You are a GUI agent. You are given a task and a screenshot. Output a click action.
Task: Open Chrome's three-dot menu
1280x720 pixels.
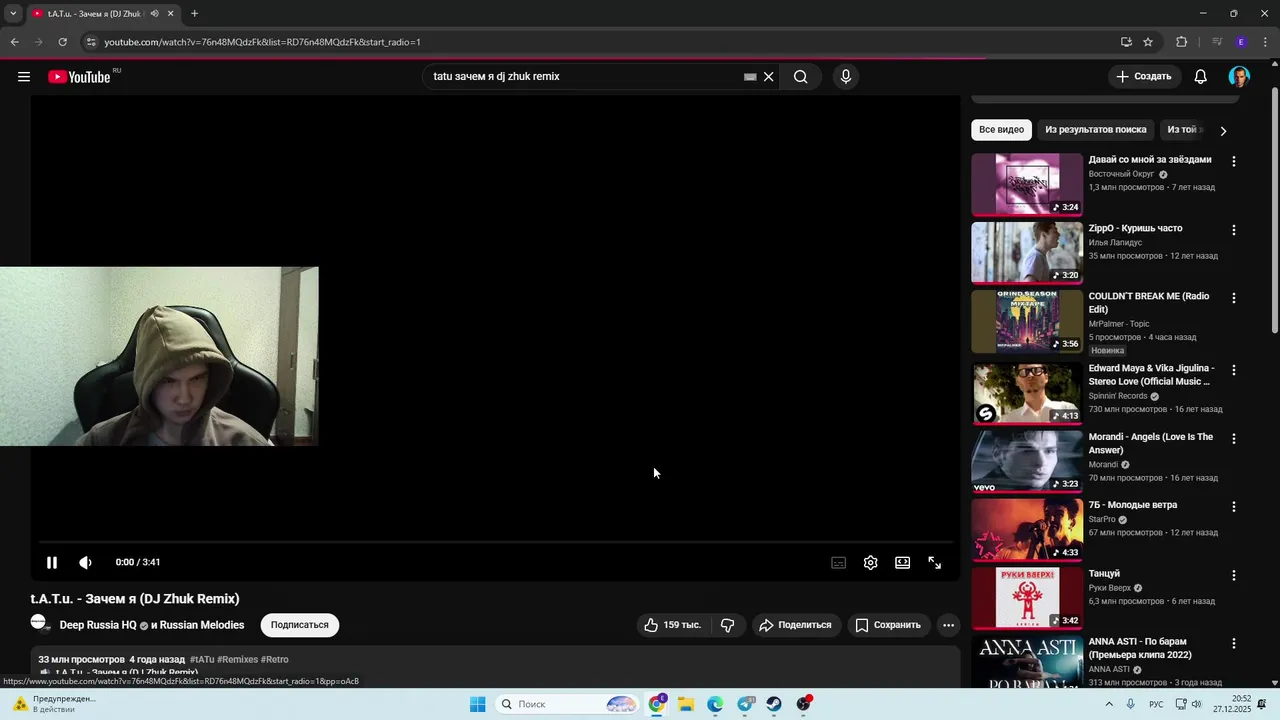pyautogui.click(x=1266, y=42)
